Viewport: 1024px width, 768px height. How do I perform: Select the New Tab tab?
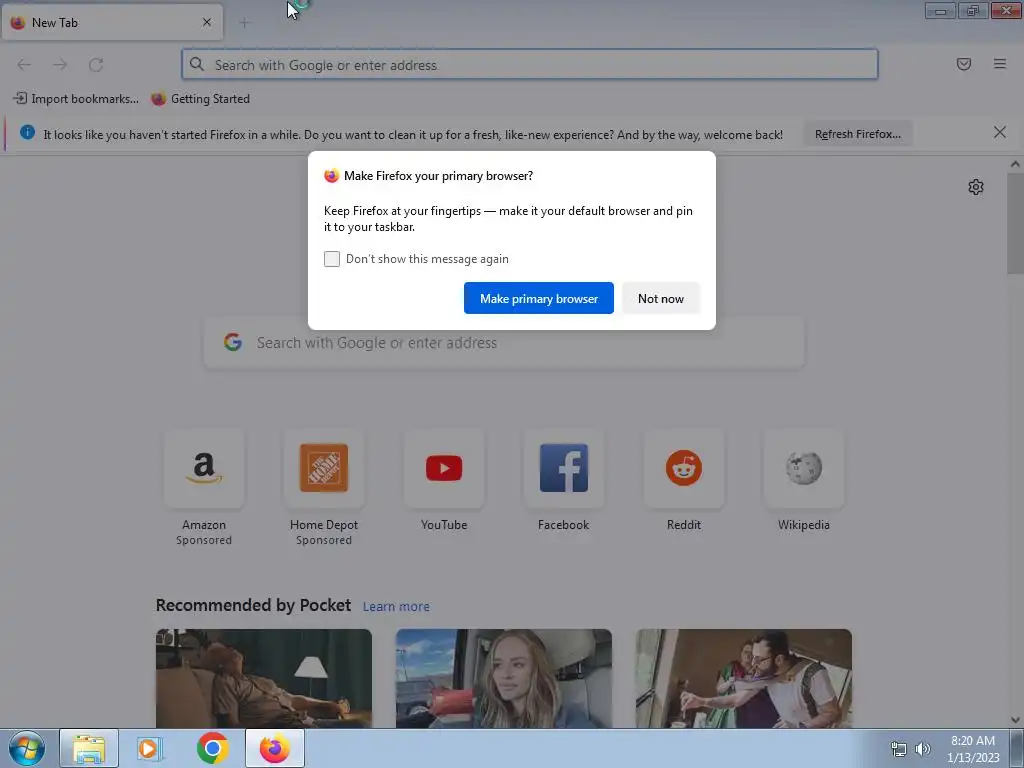(x=112, y=23)
